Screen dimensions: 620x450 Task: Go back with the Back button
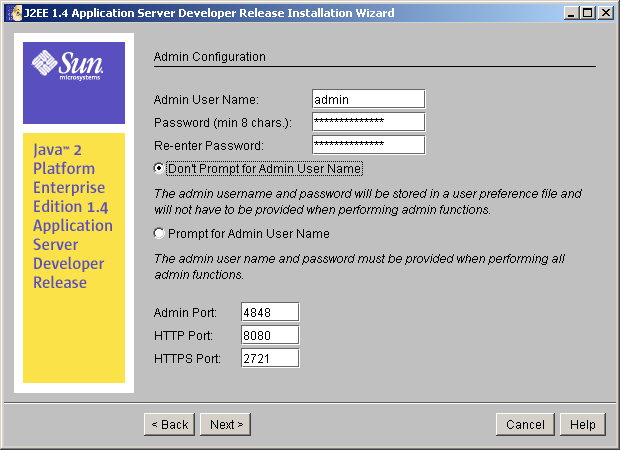coord(169,425)
